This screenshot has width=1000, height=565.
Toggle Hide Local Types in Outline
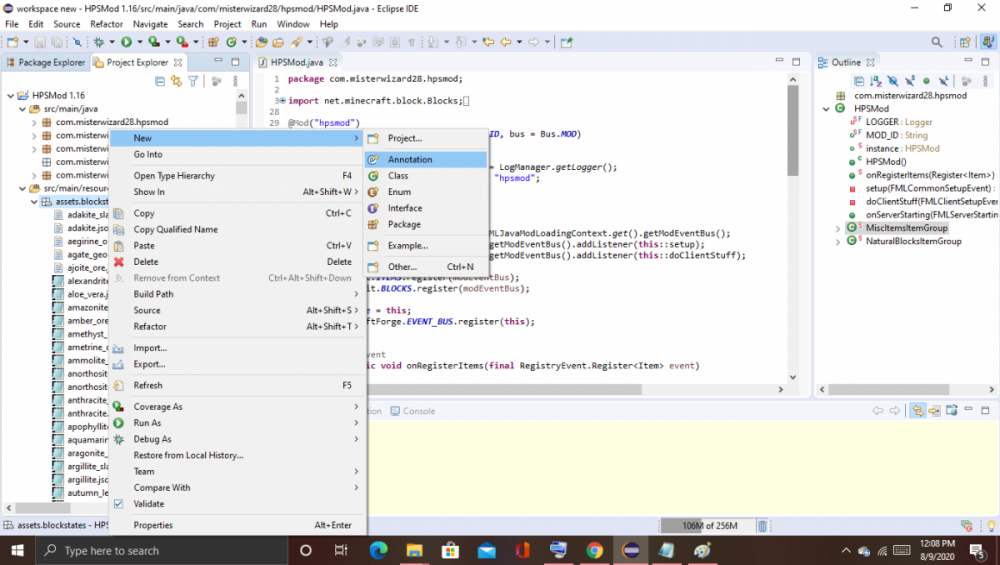coord(943,81)
